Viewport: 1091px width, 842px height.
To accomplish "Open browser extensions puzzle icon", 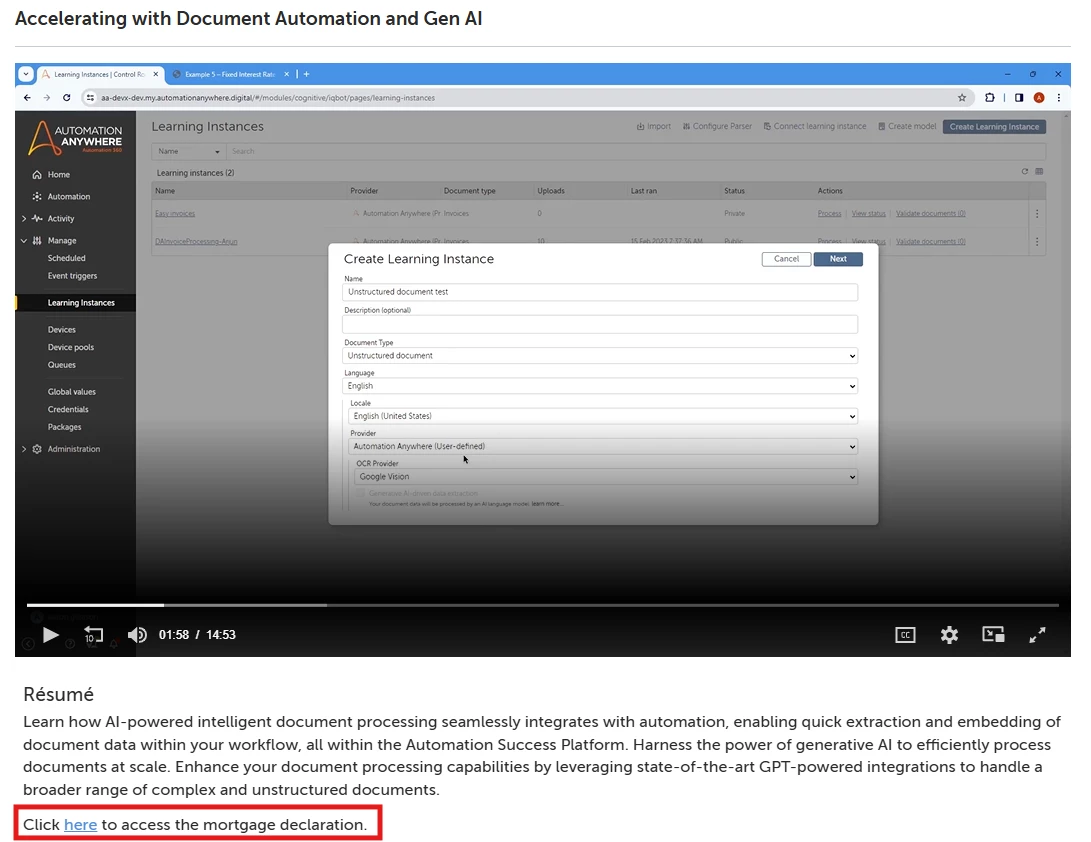I will (x=989, y=98).
